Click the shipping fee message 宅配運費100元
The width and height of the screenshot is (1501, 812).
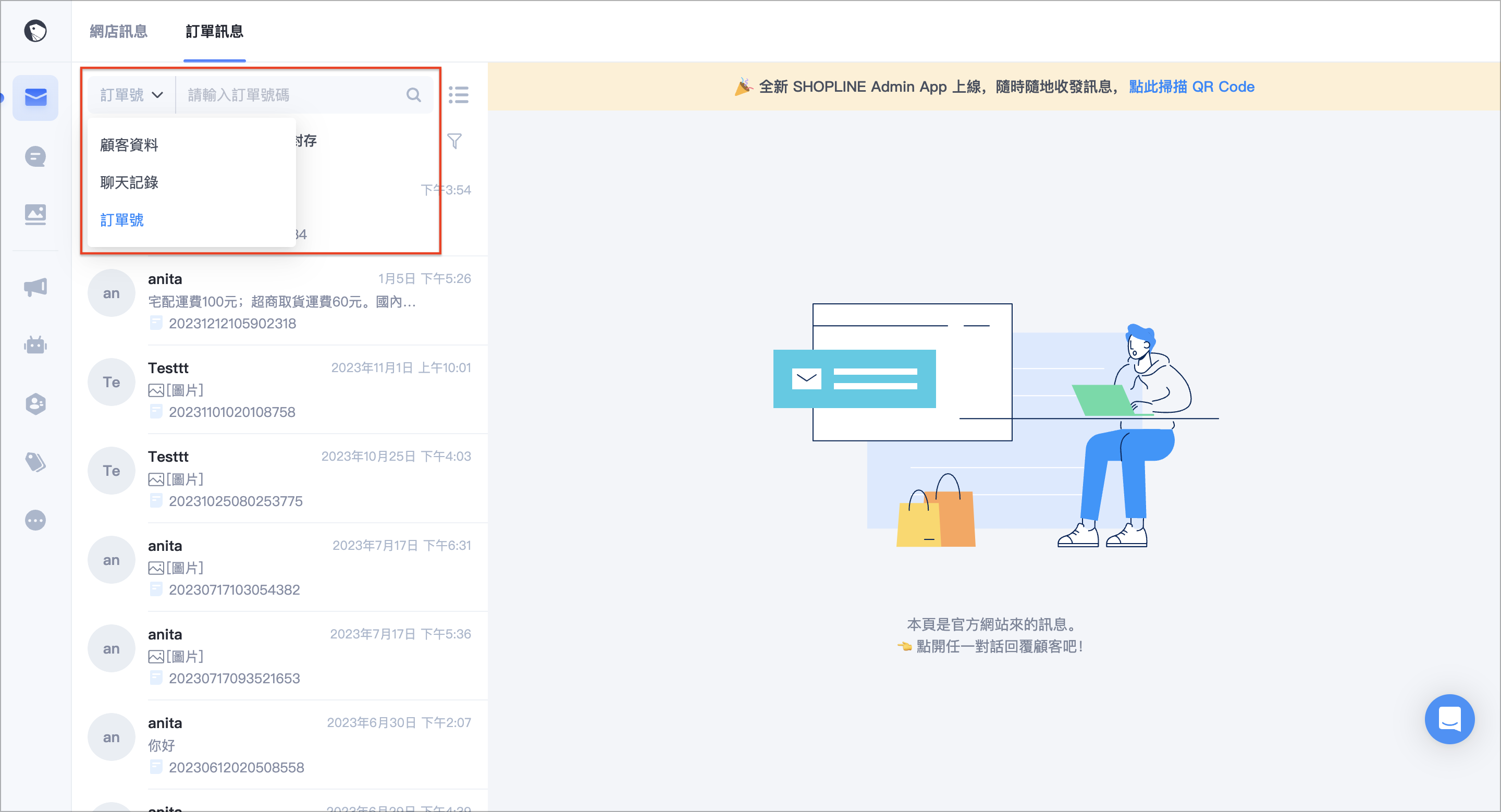[x=281, y=301]
